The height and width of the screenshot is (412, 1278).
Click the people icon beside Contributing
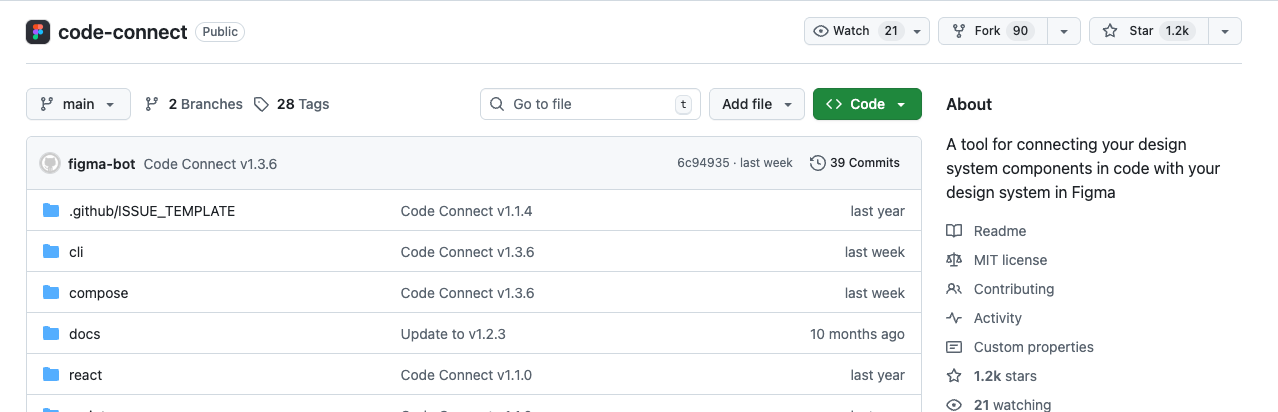click(954, 289)
